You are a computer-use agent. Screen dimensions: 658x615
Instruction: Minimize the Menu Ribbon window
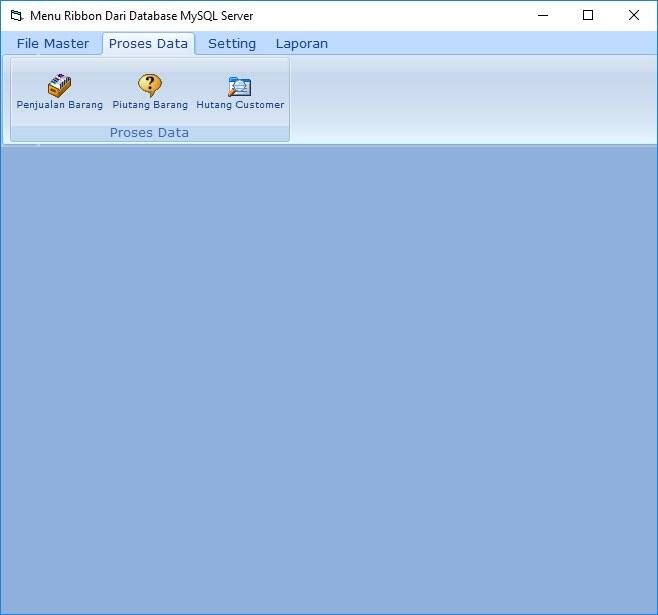[x=543, y=16]
